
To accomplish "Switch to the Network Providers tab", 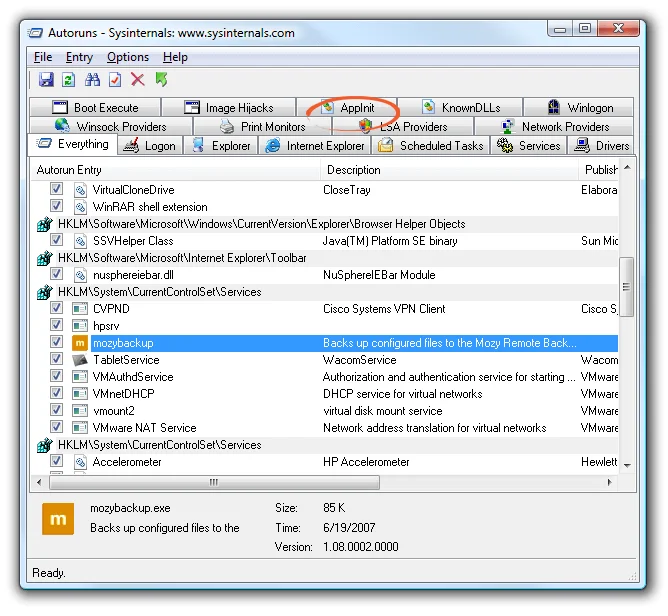I will [554, 127].
